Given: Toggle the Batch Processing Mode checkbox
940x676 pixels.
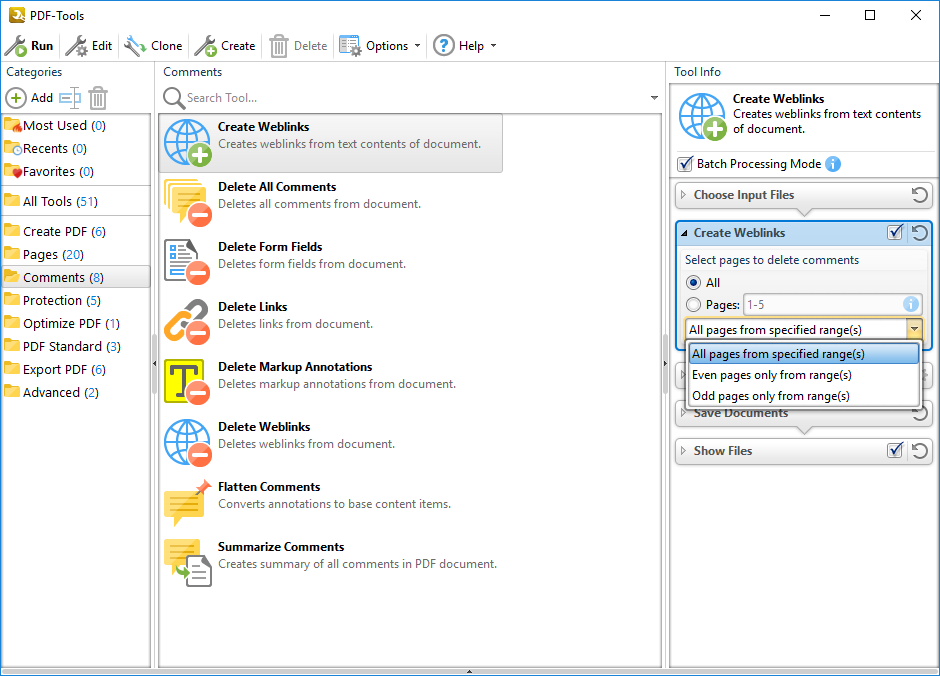Looking at the screenshot, I should (x=685, y=164).
